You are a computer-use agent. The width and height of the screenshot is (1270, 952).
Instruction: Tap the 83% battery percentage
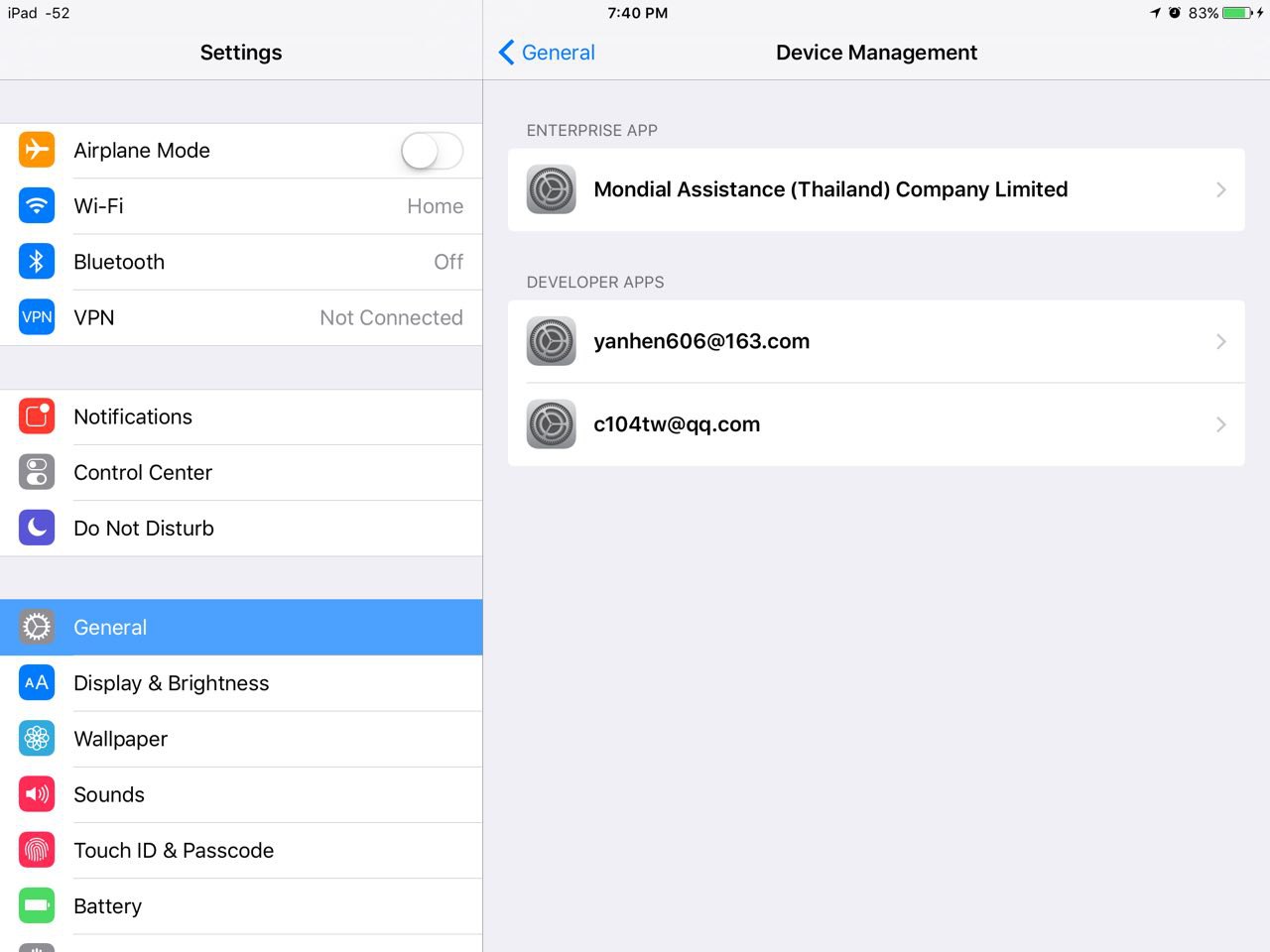pos(1204,13)
